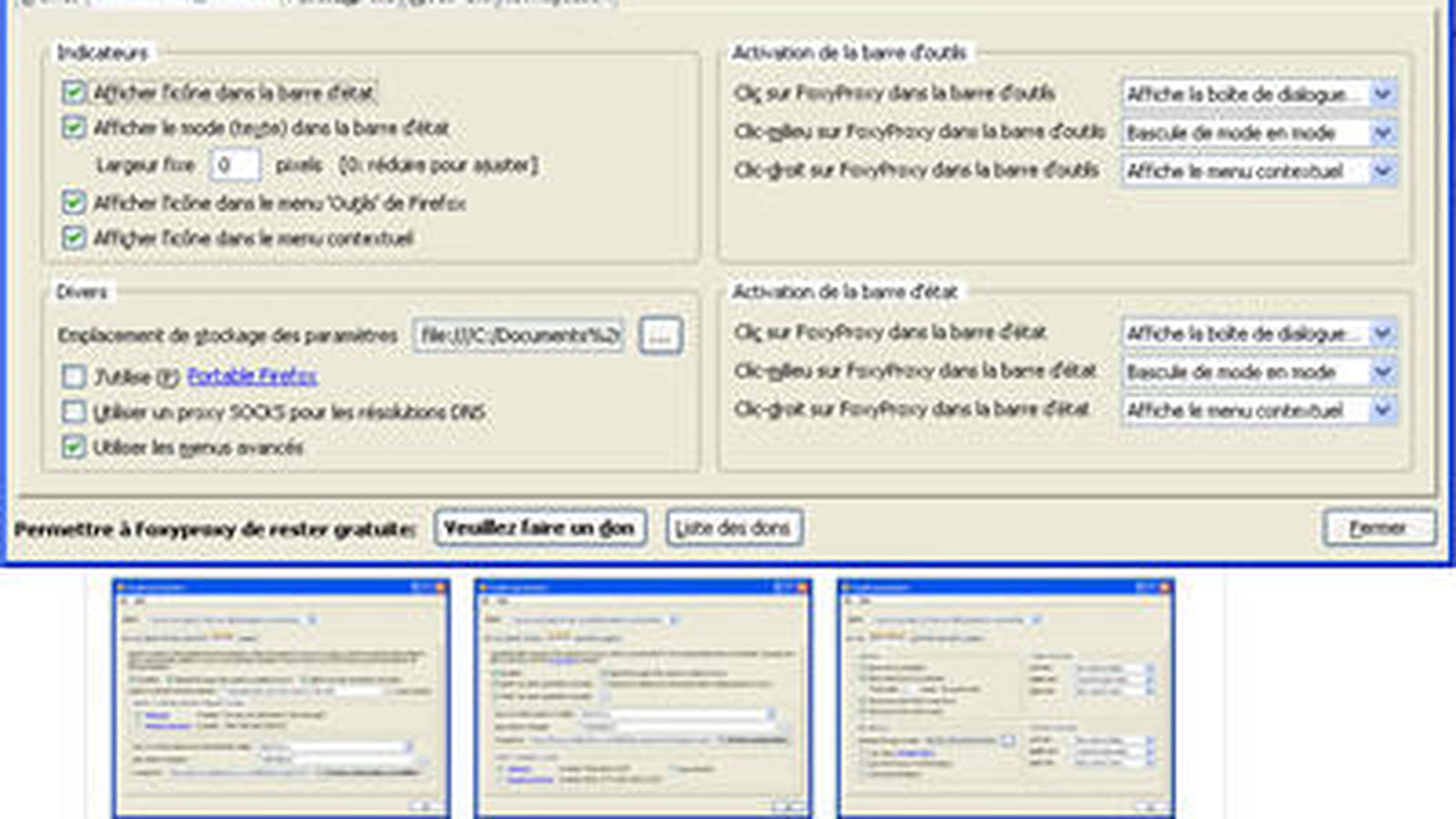This screenshot has height=819, width=1456.
Task: Open the 'Clic sur FoxyProxy dans la barre d'outils' dropdown
Action: click(1259, 94)
